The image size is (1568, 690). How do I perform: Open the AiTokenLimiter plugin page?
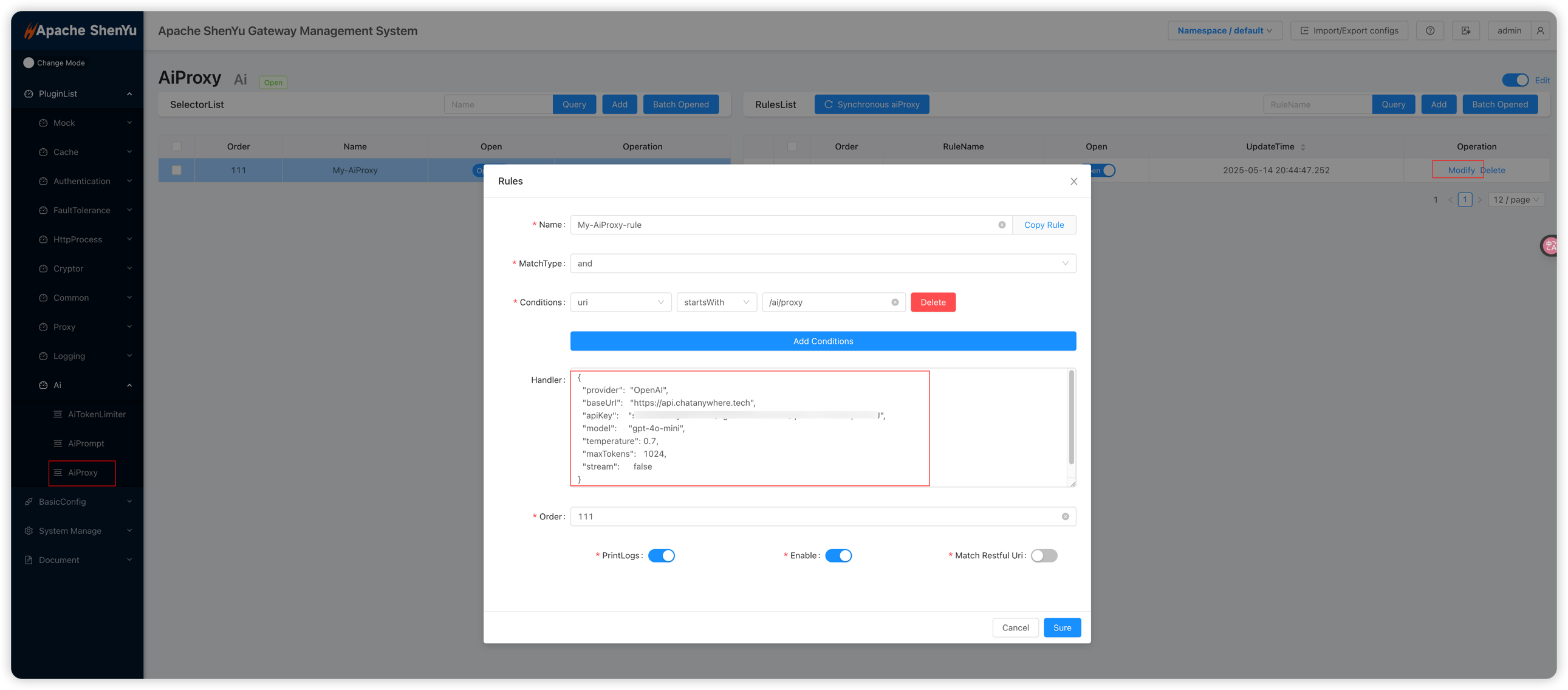[96, 414]
